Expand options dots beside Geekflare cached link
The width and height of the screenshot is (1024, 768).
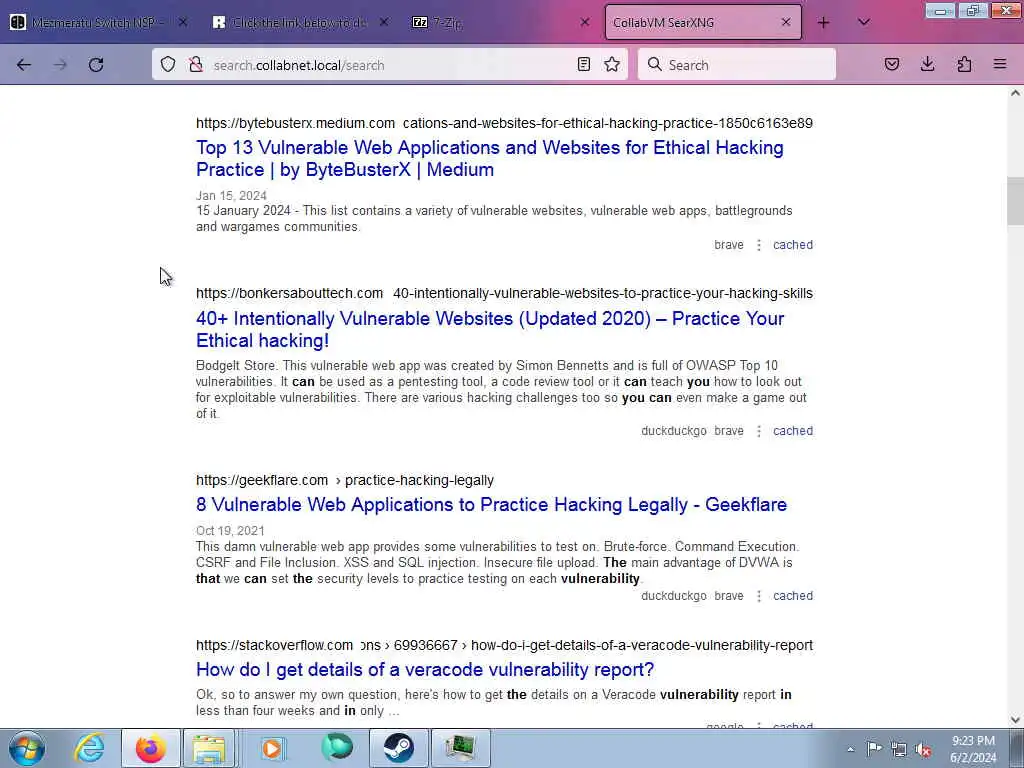click(x=759, y=596)
